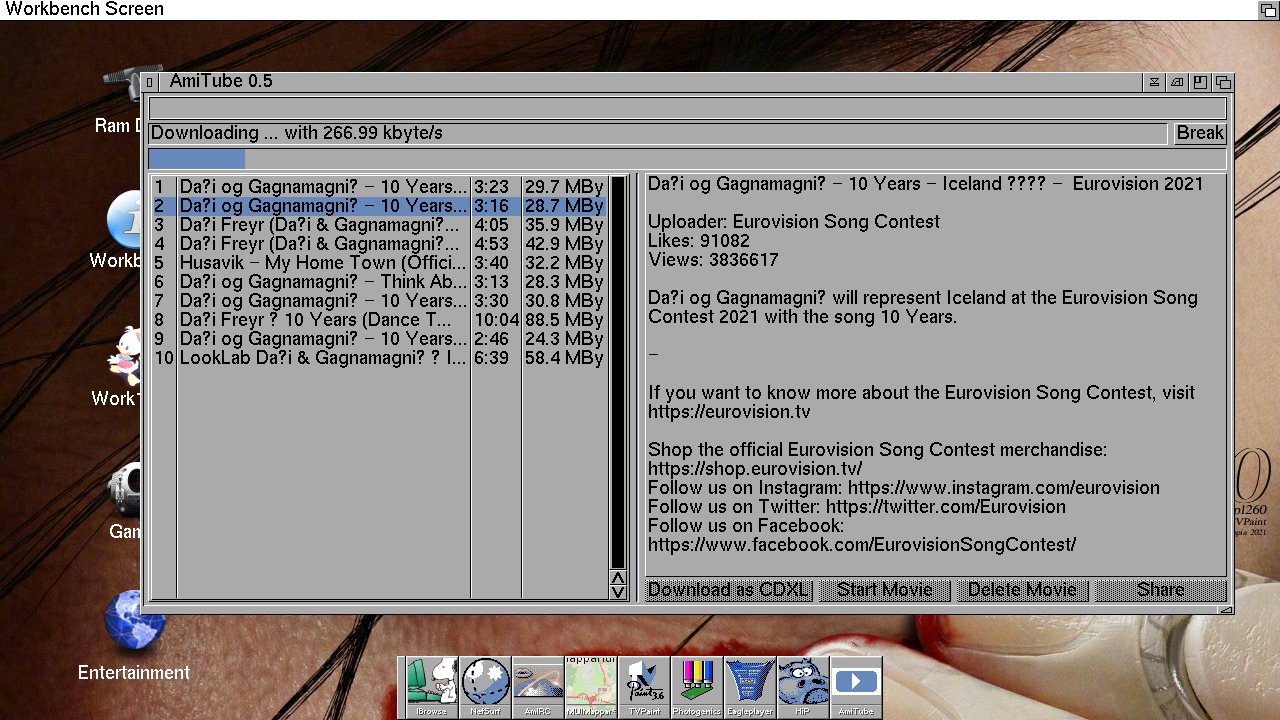
Task: Click the video list scroll up arrow
Action: coord(618,578)
